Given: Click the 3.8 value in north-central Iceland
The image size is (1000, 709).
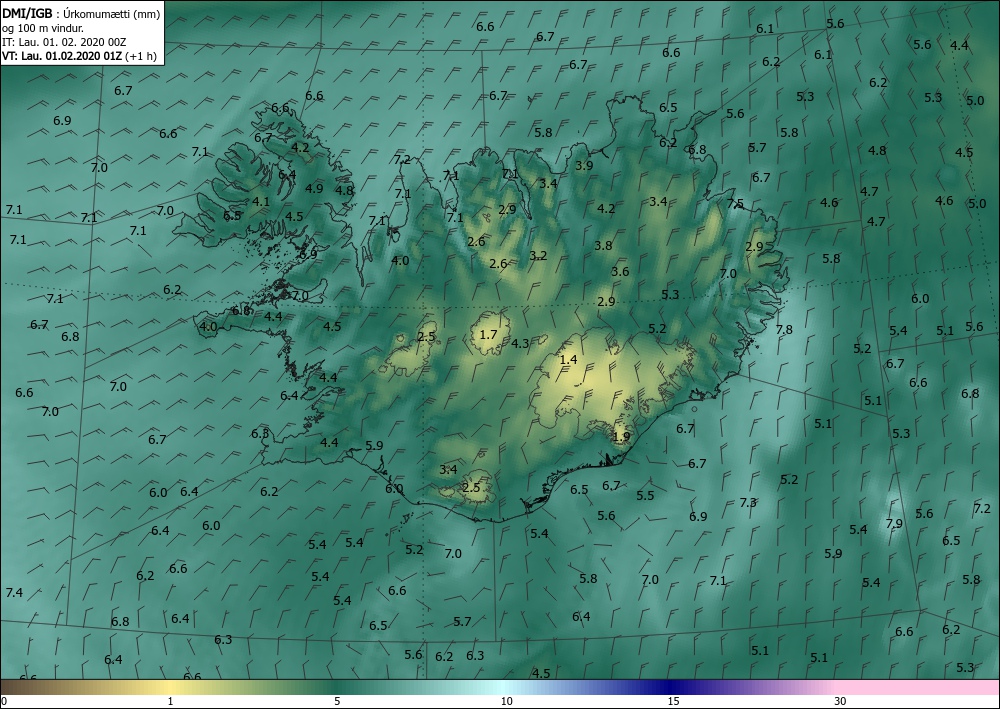Looking at the screenshot, I should tap(603, 245).
